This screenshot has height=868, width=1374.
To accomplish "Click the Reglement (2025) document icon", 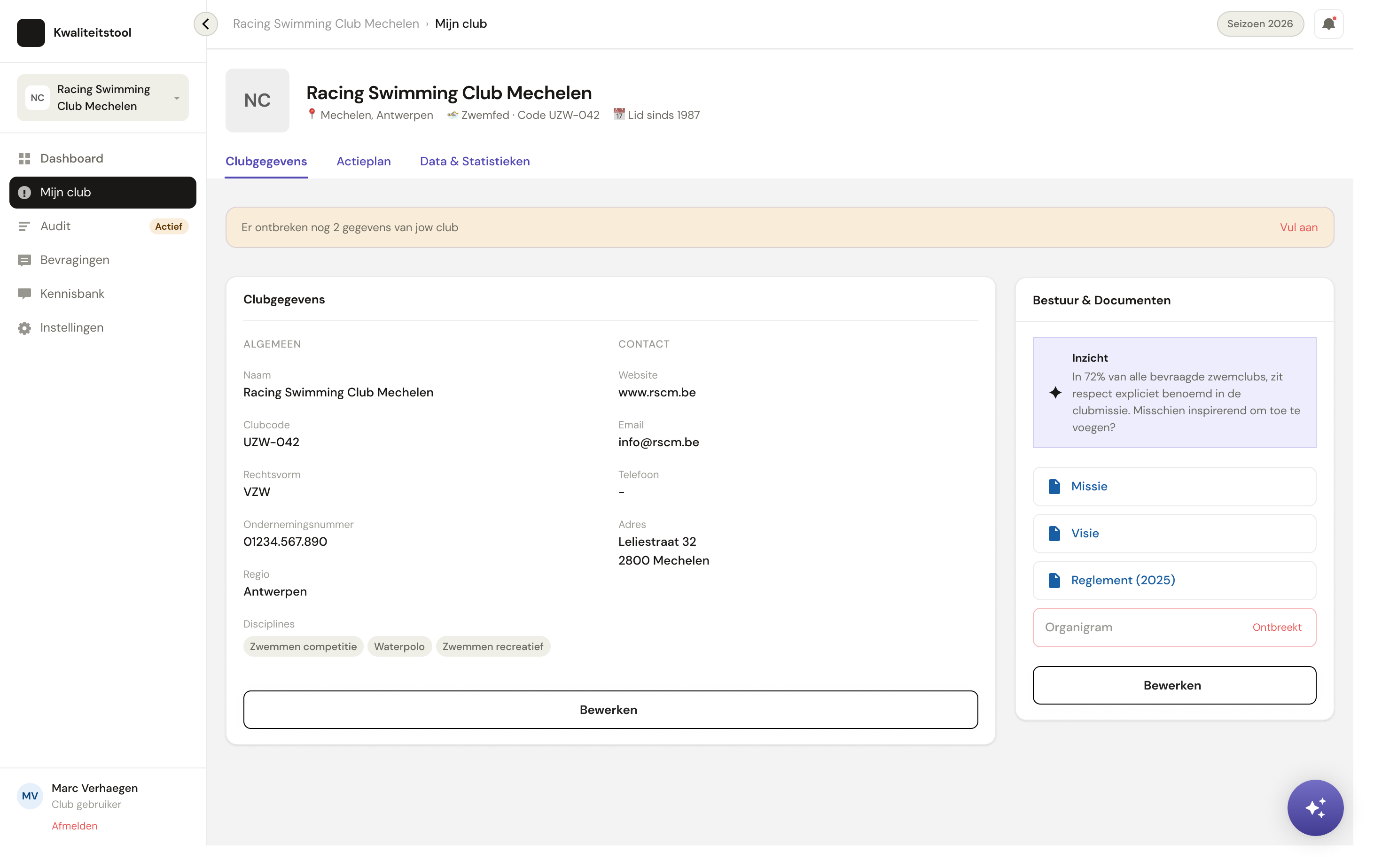I will click(1054, 581).
